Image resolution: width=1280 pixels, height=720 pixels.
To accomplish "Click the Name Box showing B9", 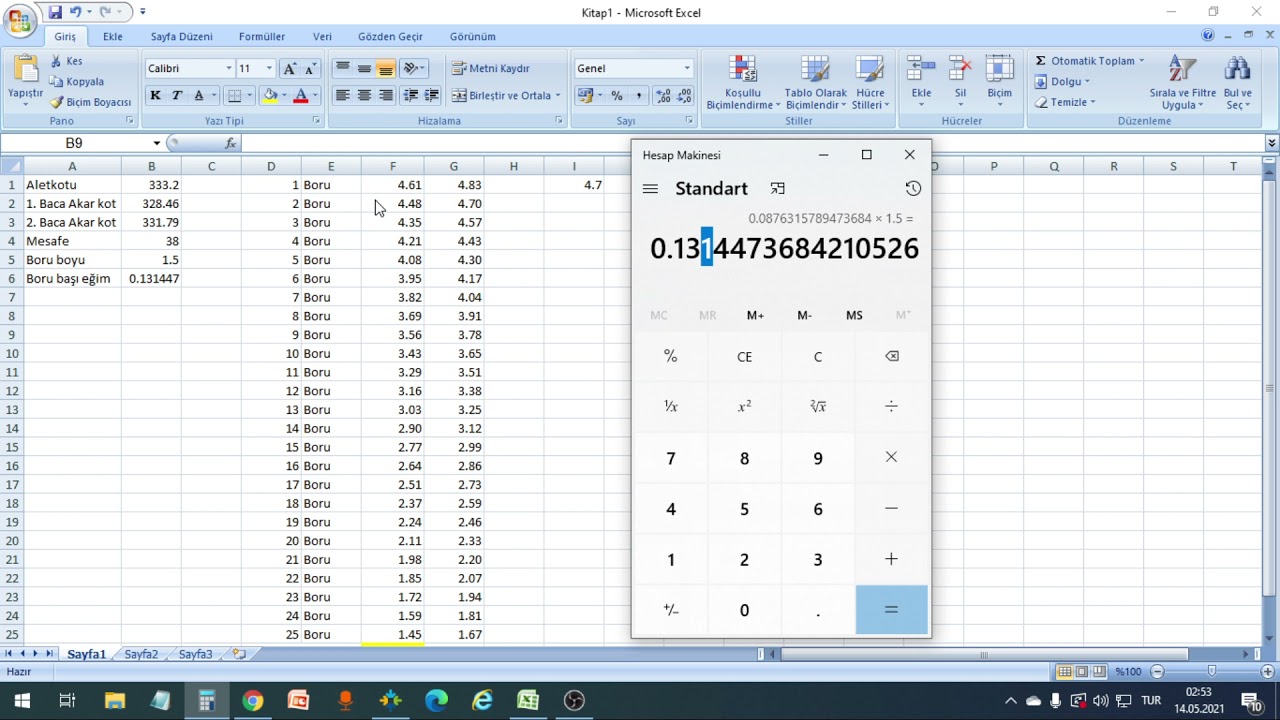I will [75, 143].
